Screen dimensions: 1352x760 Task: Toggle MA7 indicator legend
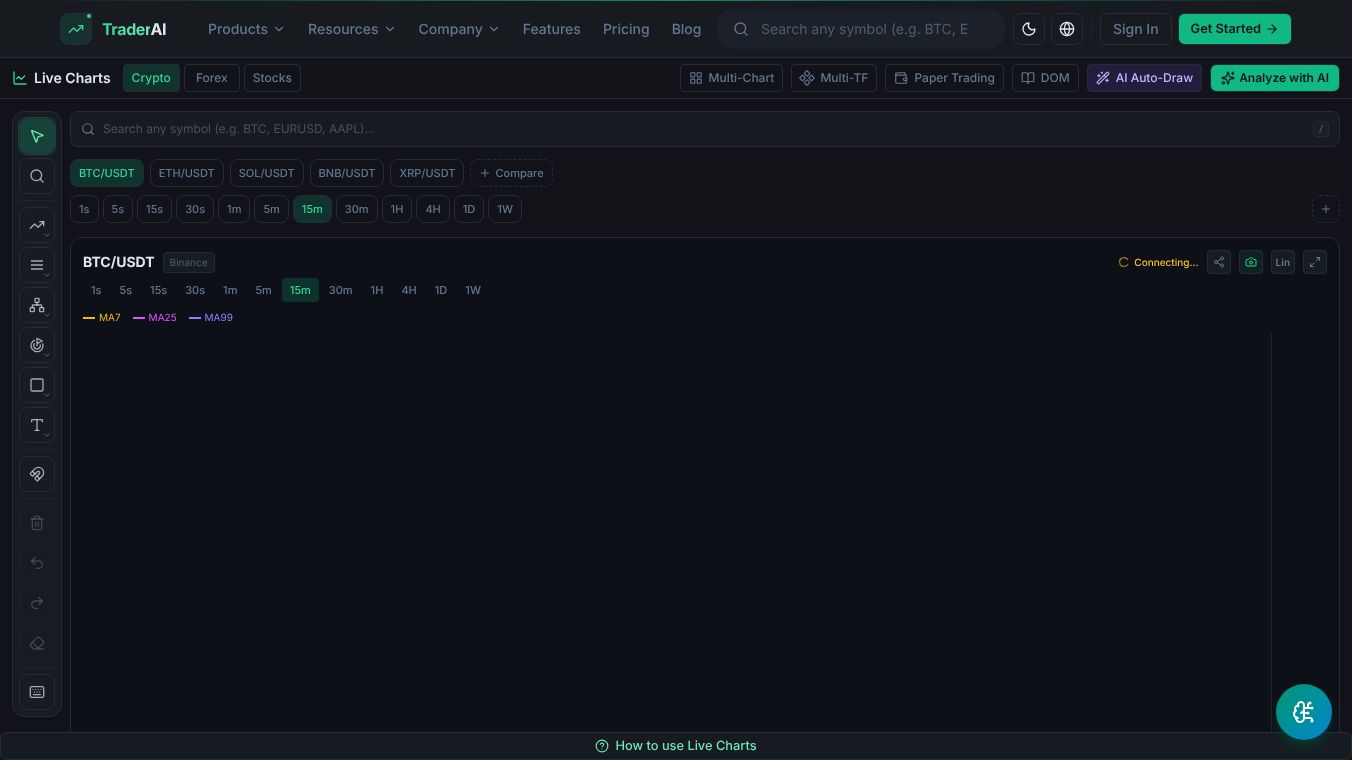pyautogui.click(x=102, y=318)
